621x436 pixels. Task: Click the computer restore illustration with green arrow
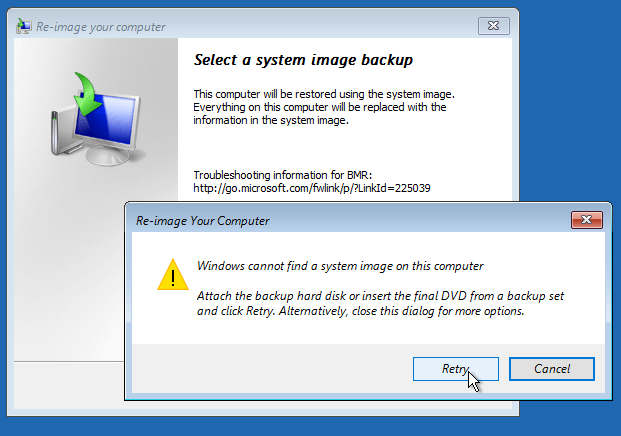coord(96,119)
